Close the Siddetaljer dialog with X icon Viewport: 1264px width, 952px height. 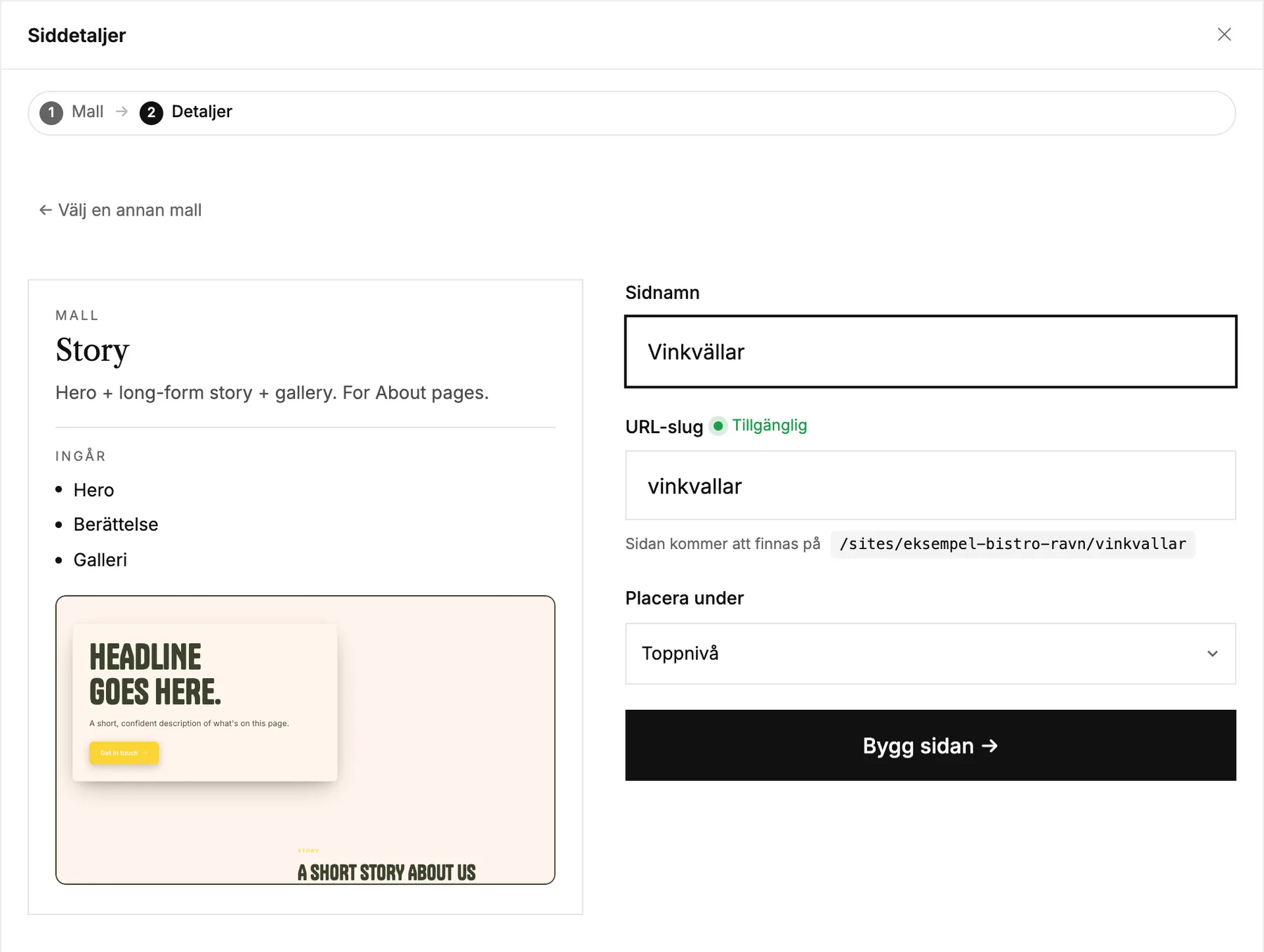[x=1224, y=34]
